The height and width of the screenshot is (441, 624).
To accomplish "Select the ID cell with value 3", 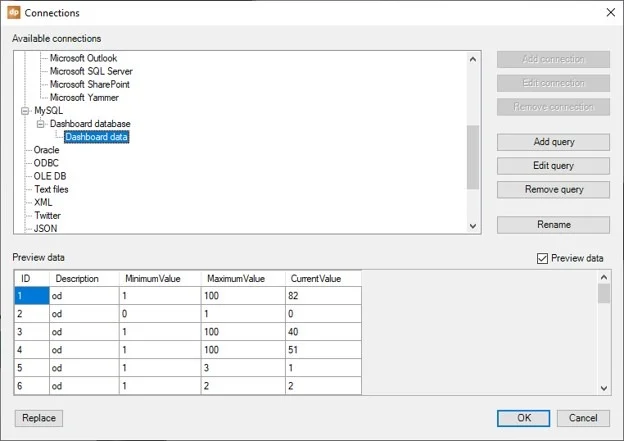I will 32,332.
